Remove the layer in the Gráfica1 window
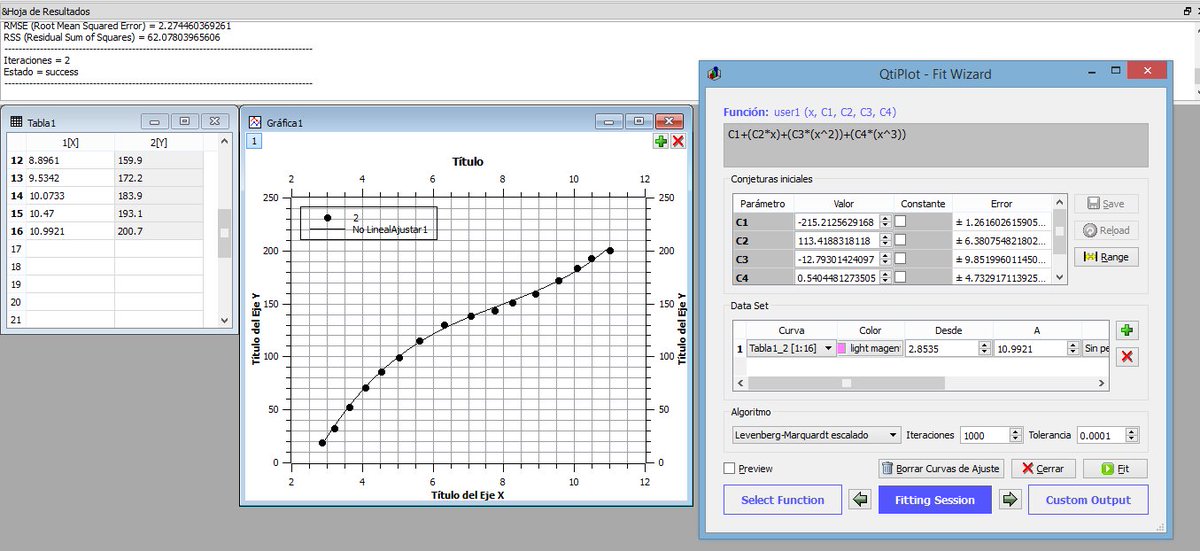The height and width of the screenshot is (551, 1200). point(678,142)
